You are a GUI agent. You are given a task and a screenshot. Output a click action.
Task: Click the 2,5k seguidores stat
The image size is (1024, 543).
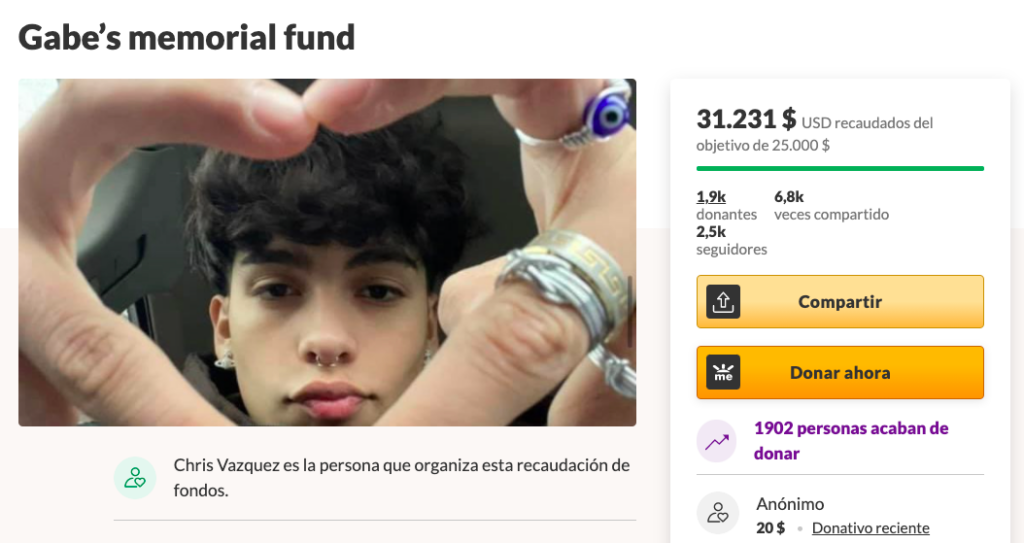pyautogui.click(x=731, y=240)
